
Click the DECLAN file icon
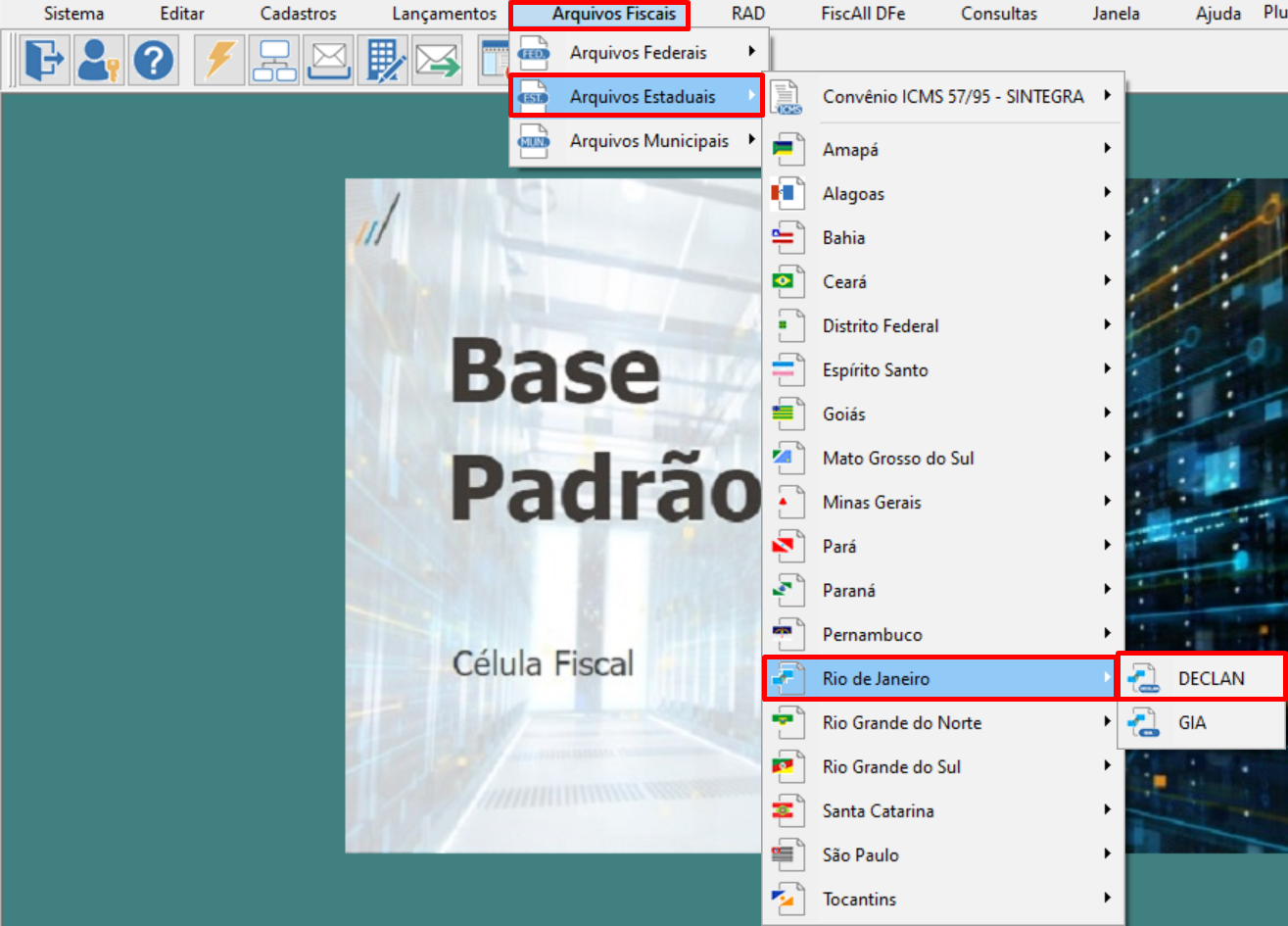tap(1144, 678)
